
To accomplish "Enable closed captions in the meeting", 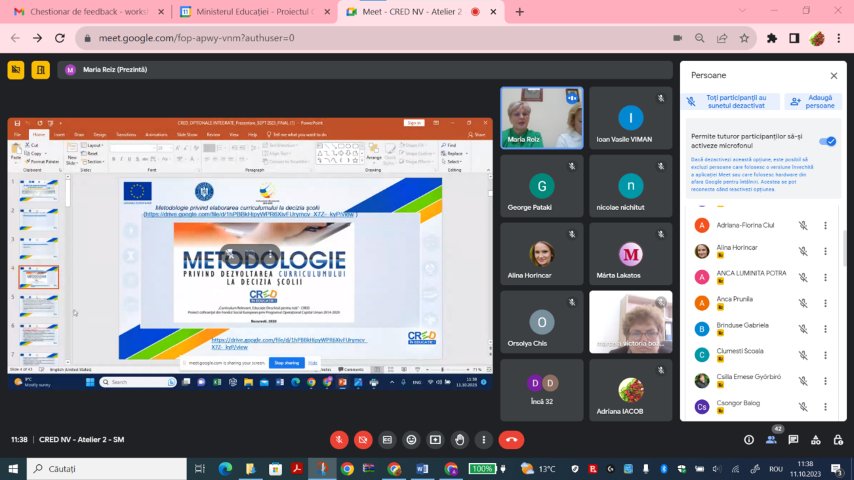I will [387, 439].
